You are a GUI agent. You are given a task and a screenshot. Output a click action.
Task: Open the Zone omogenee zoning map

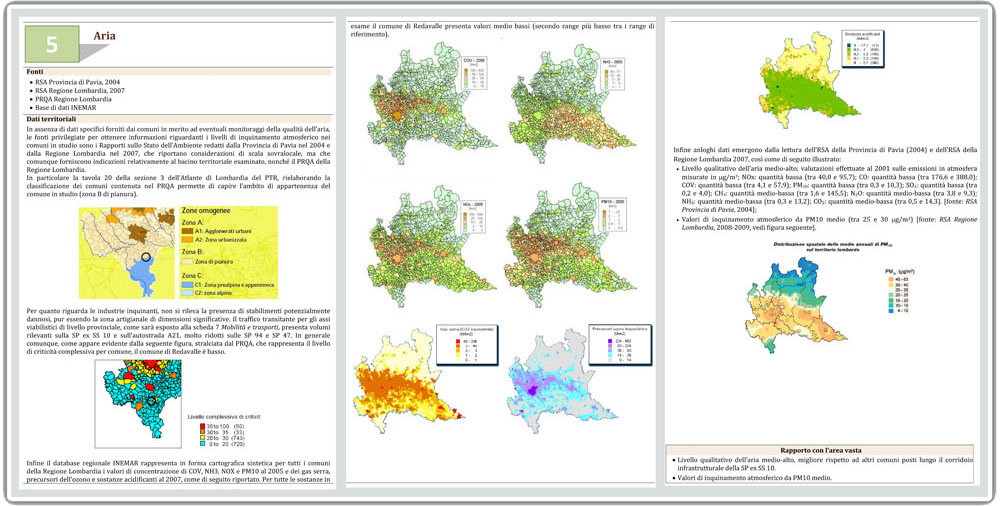pyautogui.click(x=127, y=252)
